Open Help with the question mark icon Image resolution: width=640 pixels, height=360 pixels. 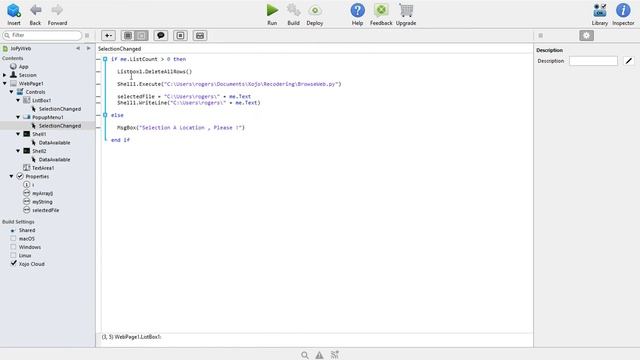coord(358,10)
